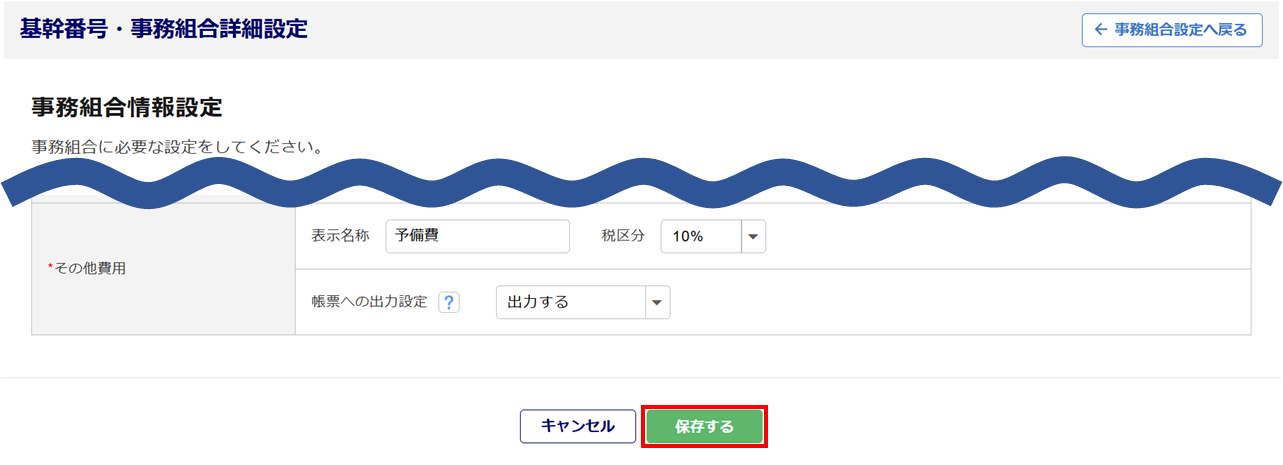
Task: Focus the 表示名称 field containing 予備費
Action: pyautogui.click(x=476, y=237)
